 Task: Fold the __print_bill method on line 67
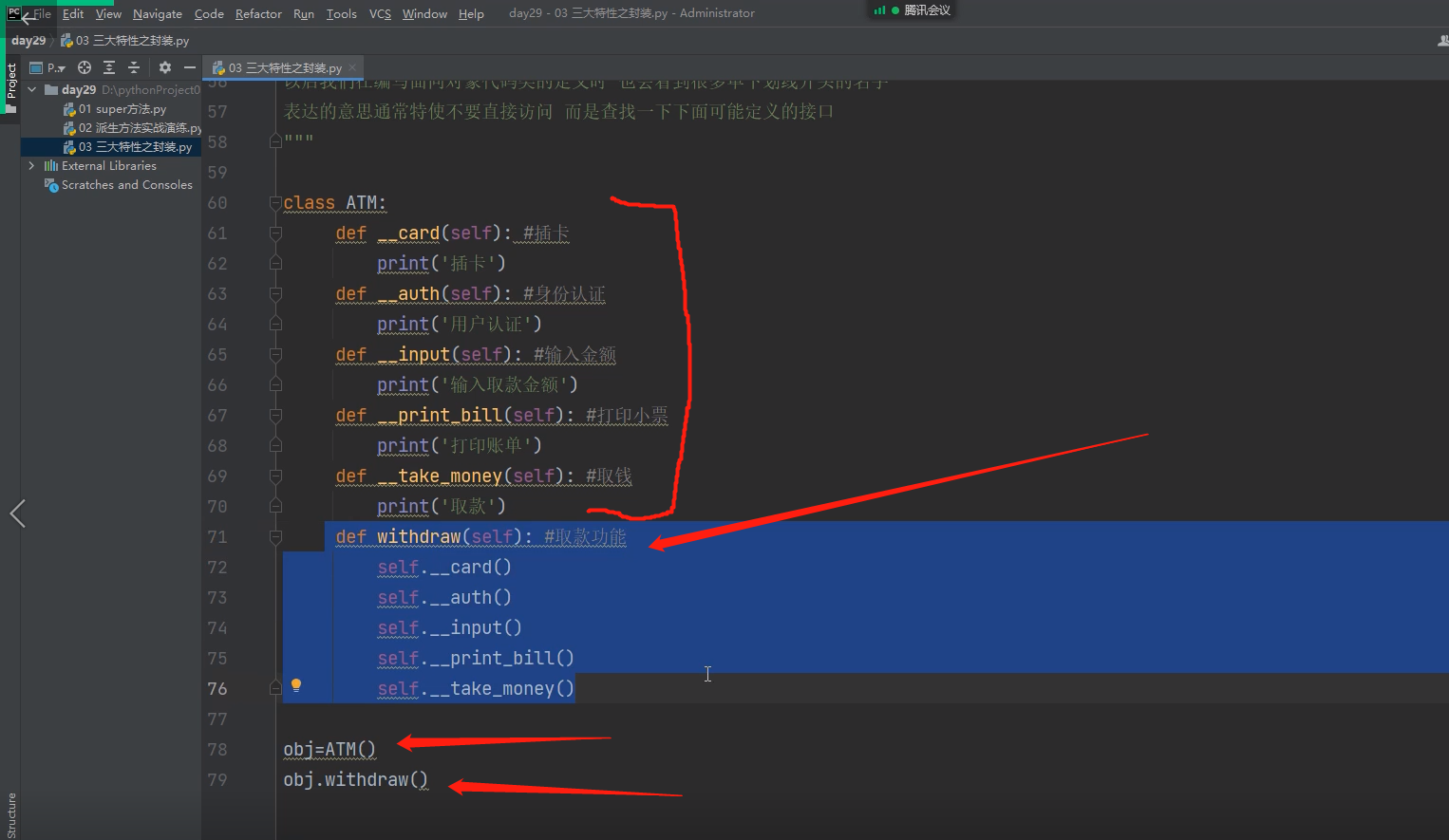point(275,416)
